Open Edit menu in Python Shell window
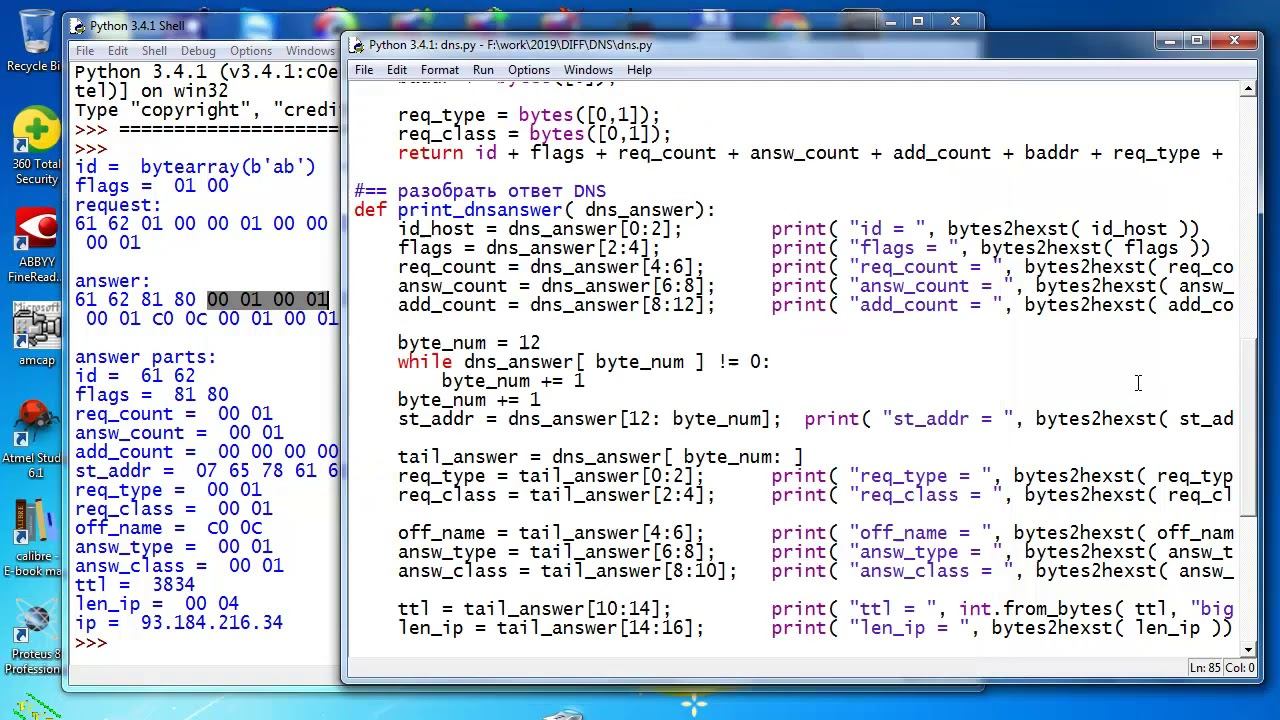1280x720 pixels. pos(118,51)
